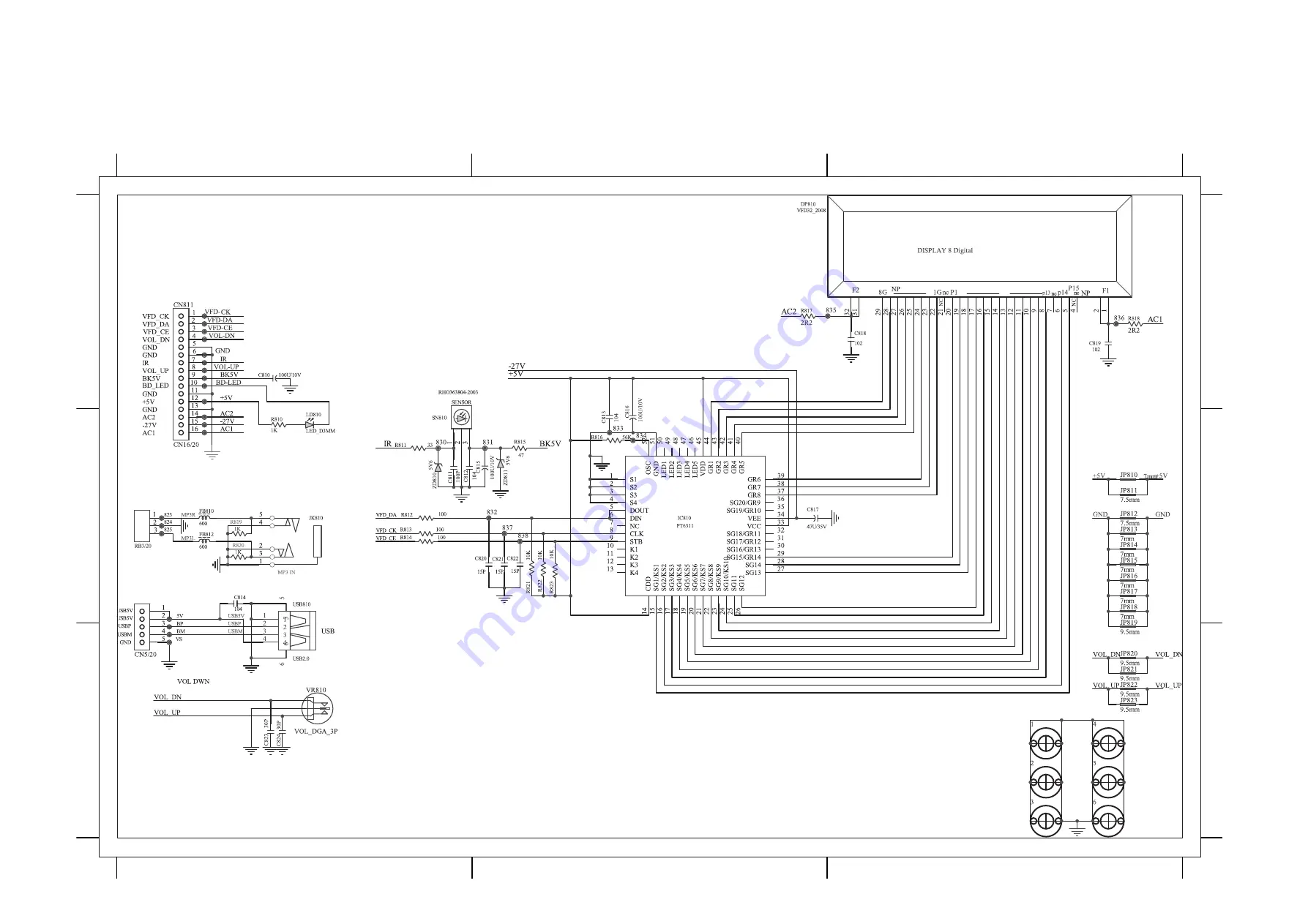
Task: Select mounting hole number 6
Action: (1107, 822)
